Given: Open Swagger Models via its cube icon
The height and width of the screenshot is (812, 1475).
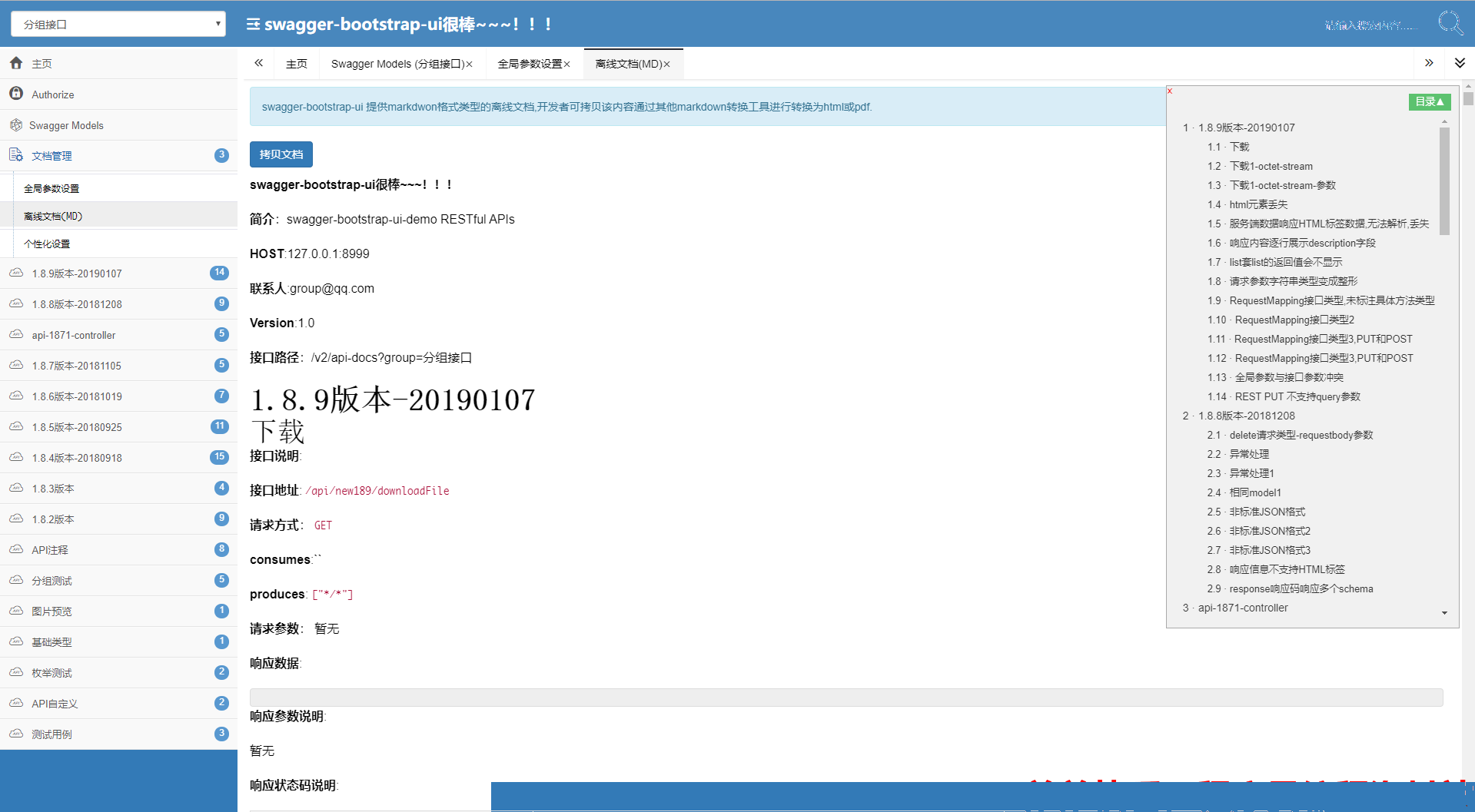Looking at the screenshot, I should click(16, 124).
